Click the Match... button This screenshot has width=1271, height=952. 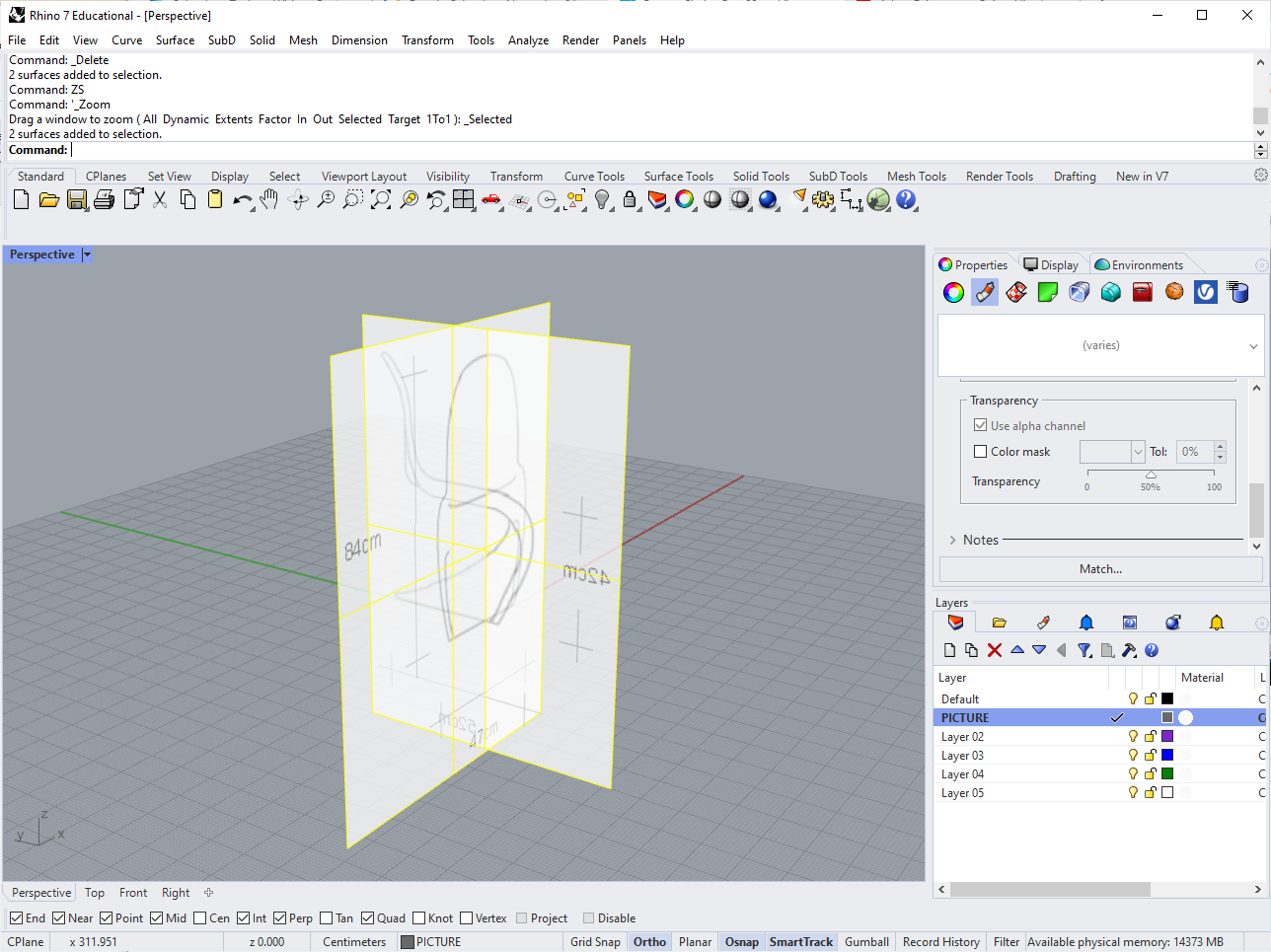1100,569
